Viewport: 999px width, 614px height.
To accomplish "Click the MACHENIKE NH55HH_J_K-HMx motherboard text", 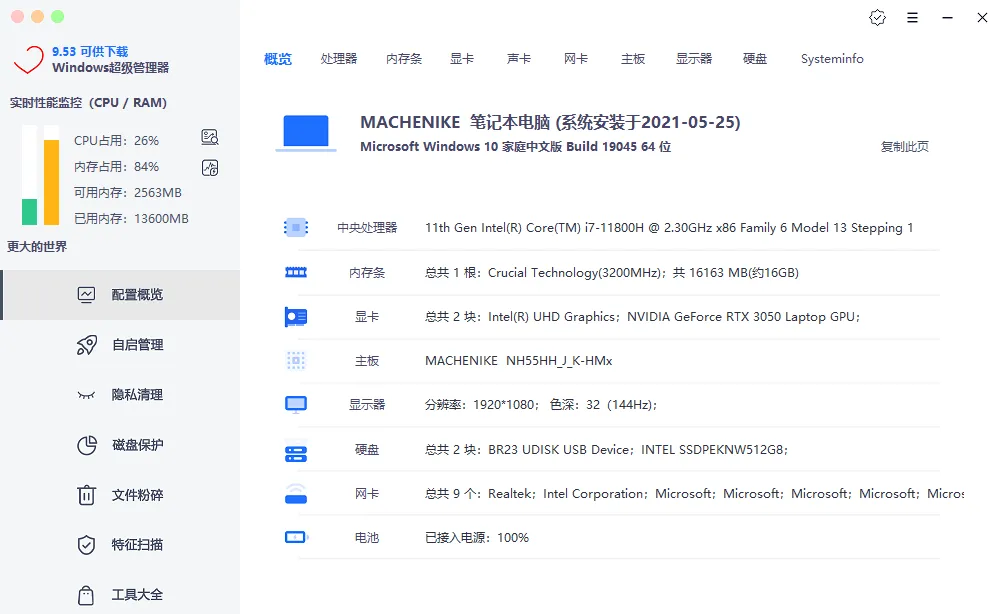I will (x=519, y=361).
